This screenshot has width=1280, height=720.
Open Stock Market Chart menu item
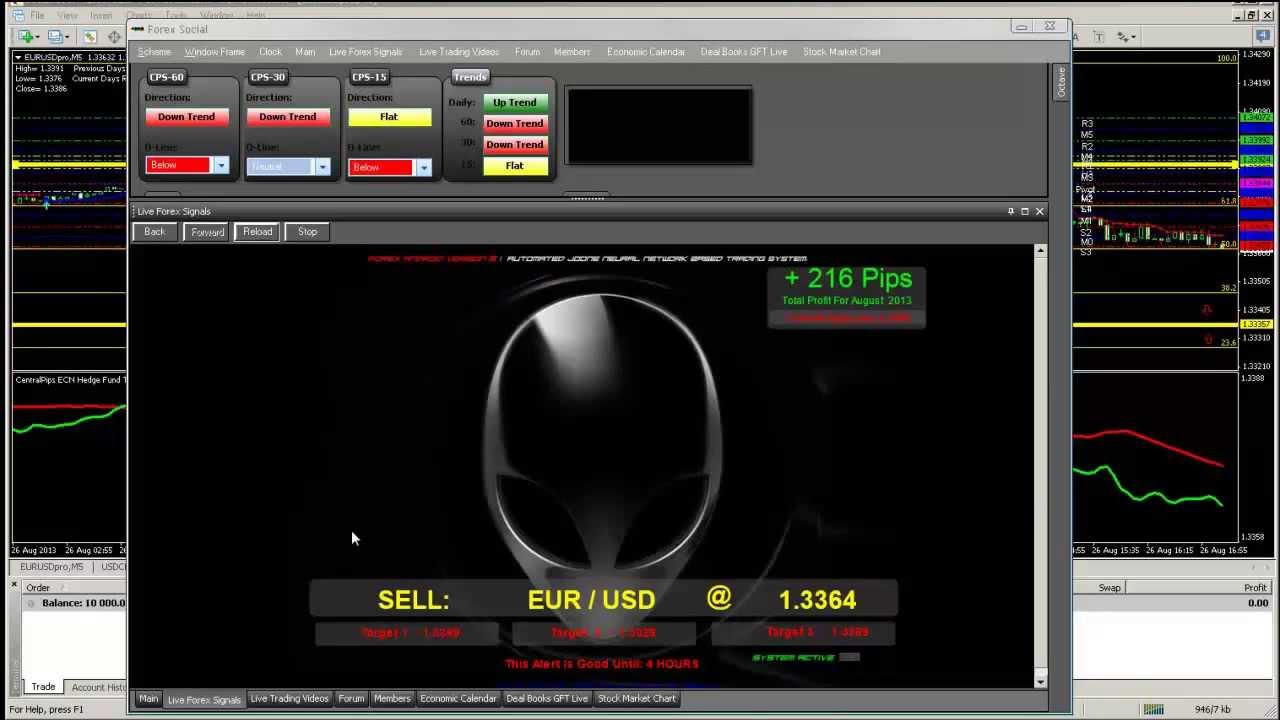842,52
